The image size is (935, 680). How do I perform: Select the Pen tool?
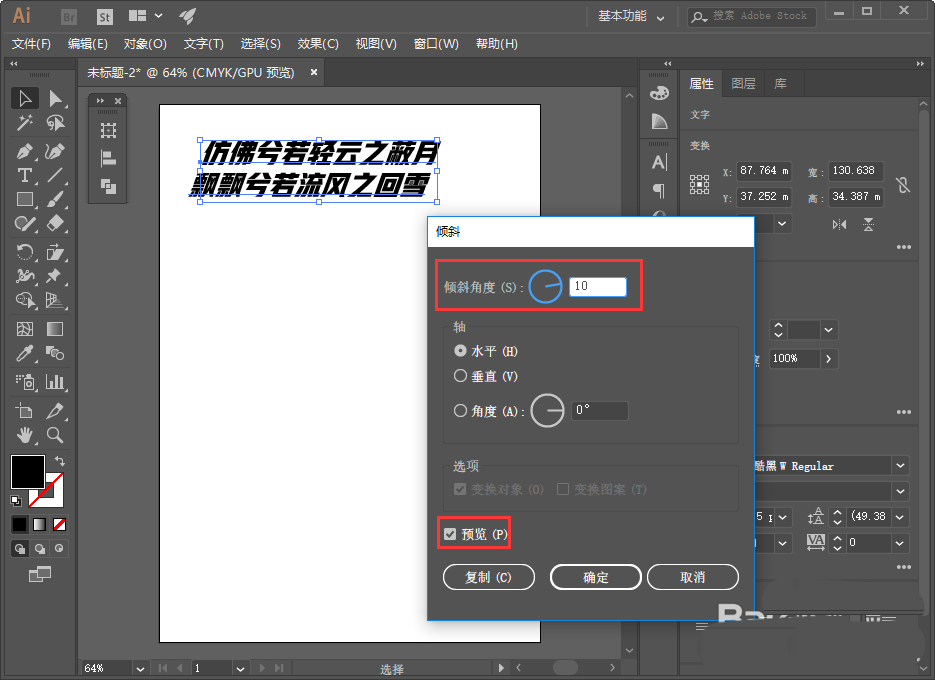click(24, 152)
